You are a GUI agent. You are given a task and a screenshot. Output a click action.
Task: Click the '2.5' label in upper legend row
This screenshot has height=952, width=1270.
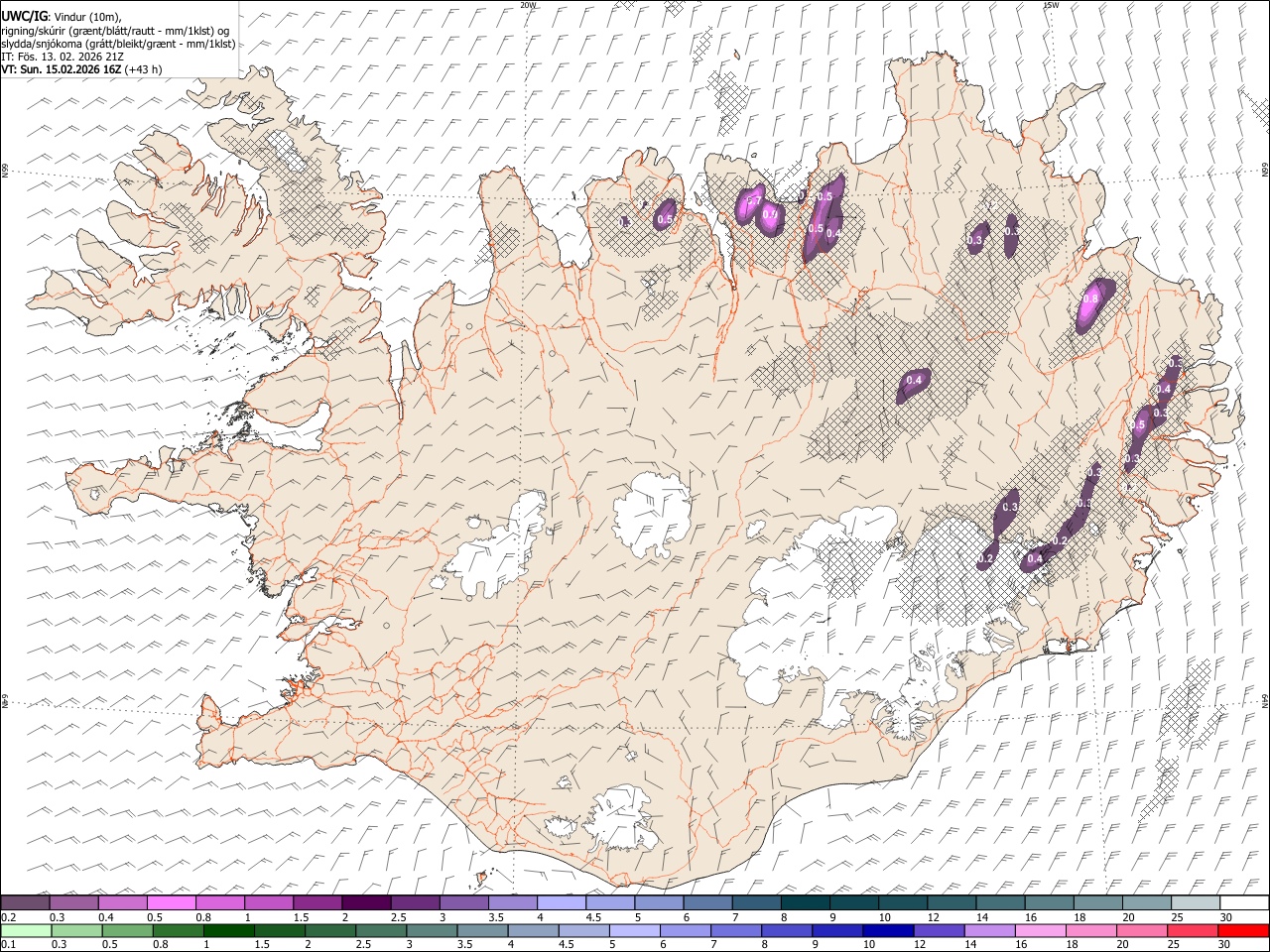click(399, 917)
